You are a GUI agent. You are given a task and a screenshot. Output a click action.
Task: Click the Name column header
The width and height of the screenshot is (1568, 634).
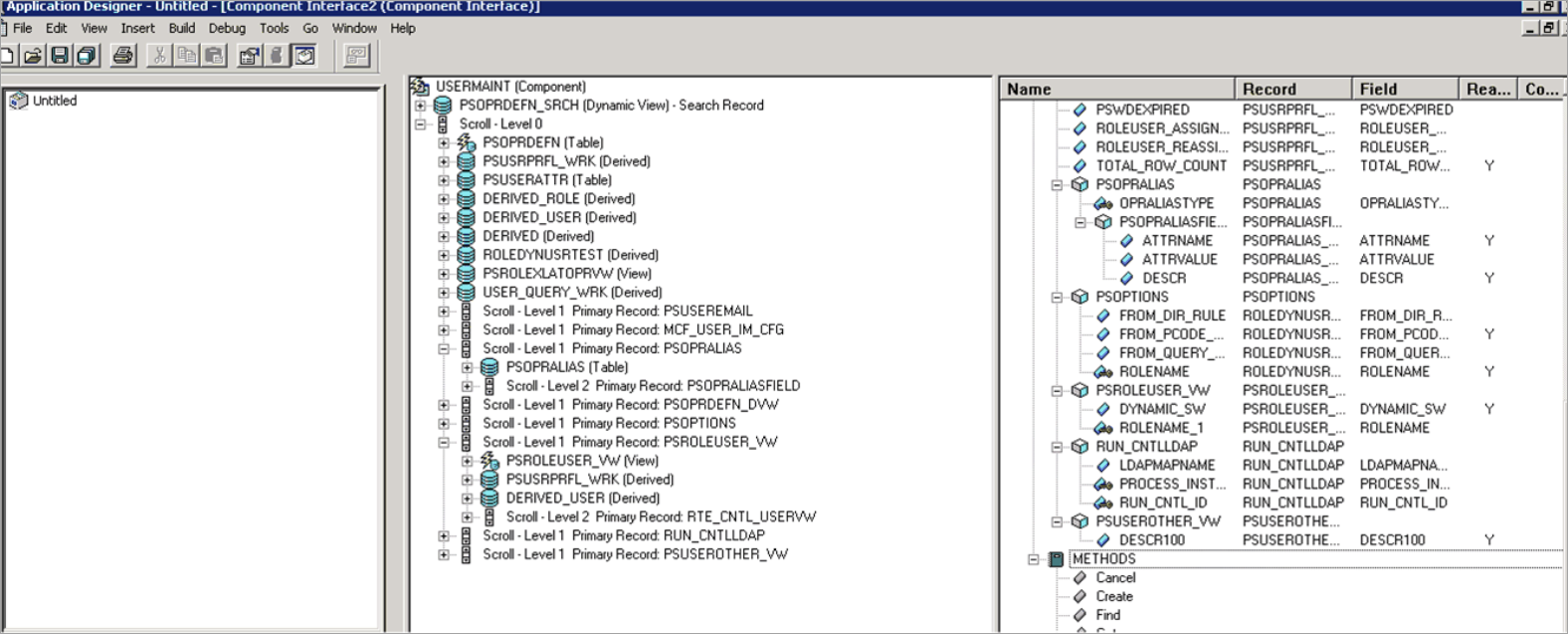point(1117,89)
